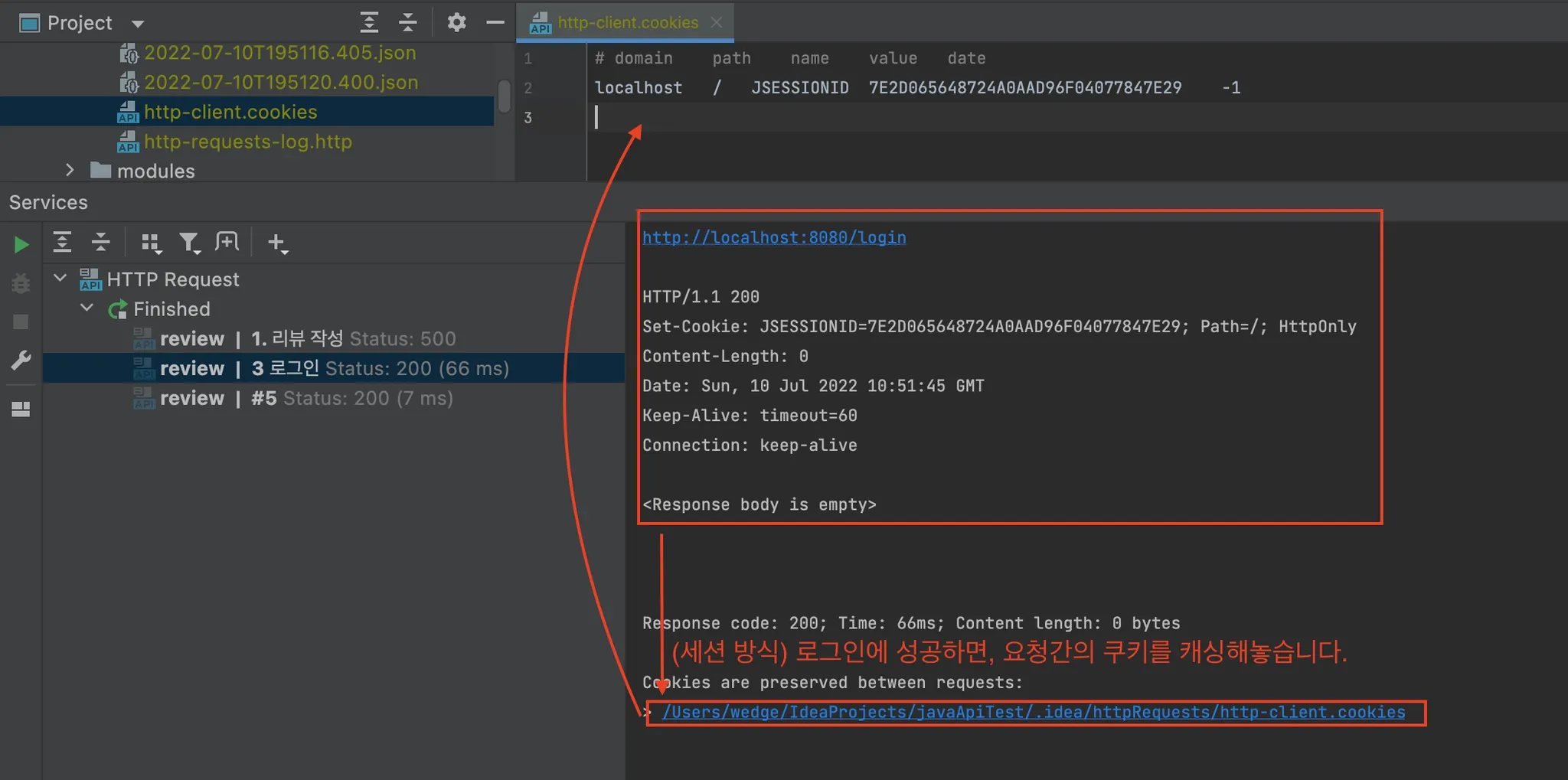
Task: Click Expand All icon in Services toolbar
Action: 62,243
